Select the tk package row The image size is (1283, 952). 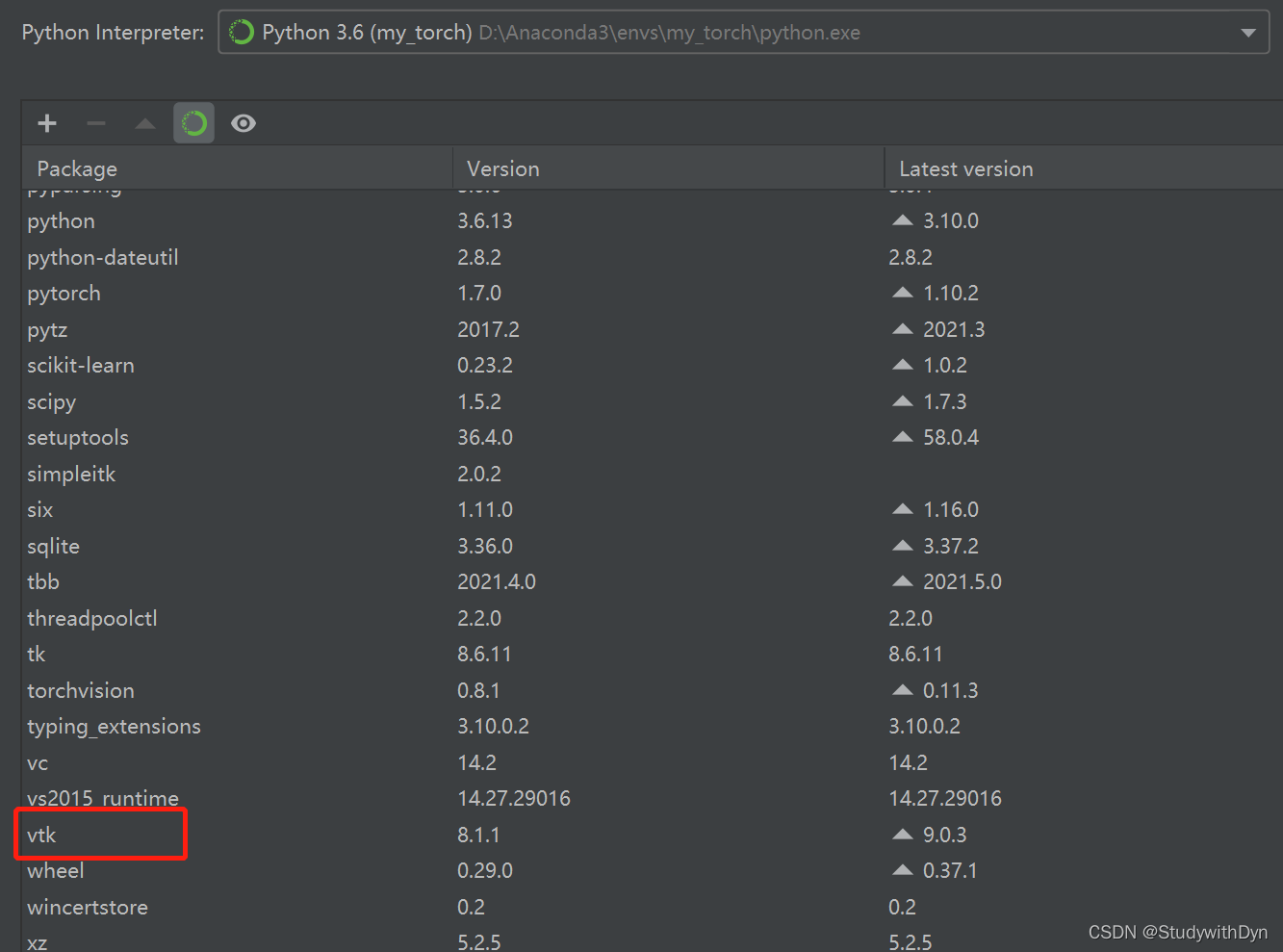coord(653,655)
